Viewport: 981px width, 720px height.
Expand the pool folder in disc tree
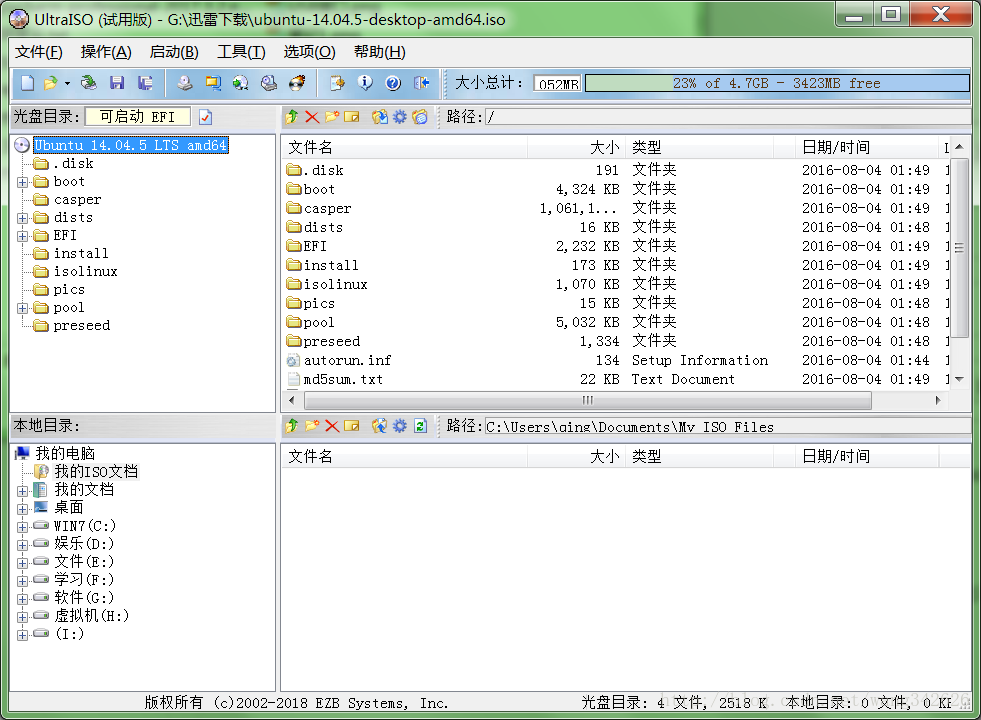23,308
